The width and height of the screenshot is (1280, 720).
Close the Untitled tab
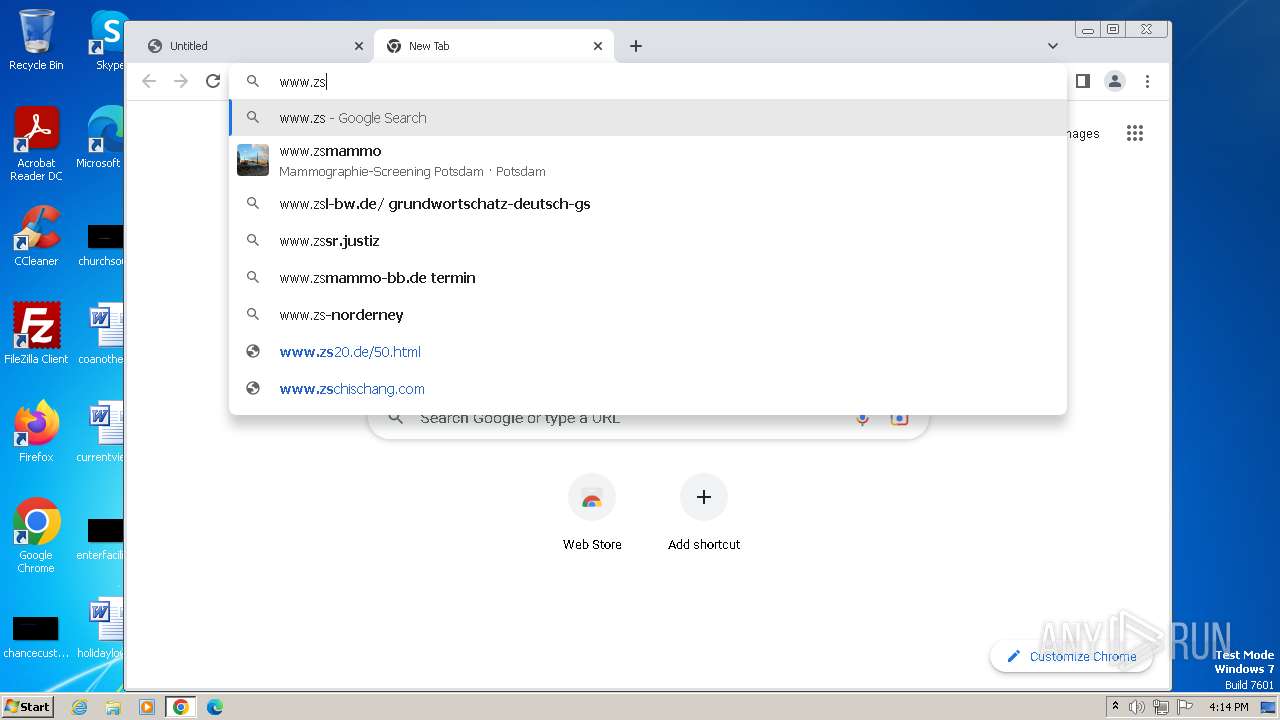[x=359, y=46]
